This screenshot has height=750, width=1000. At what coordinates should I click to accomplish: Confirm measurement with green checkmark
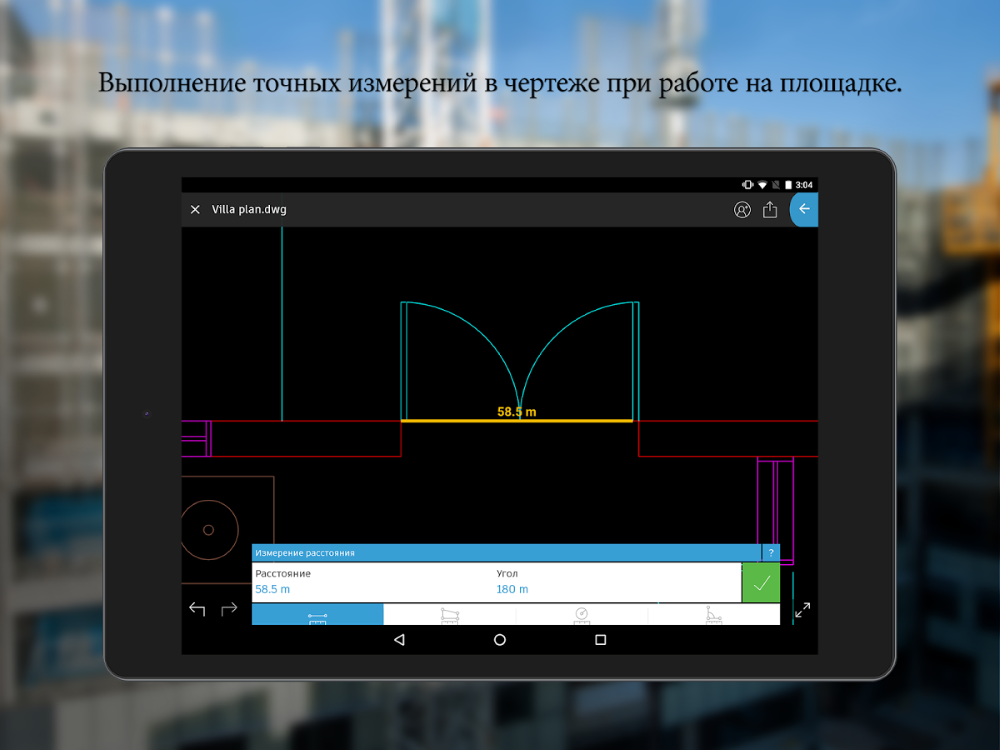[x=760, y=583]
